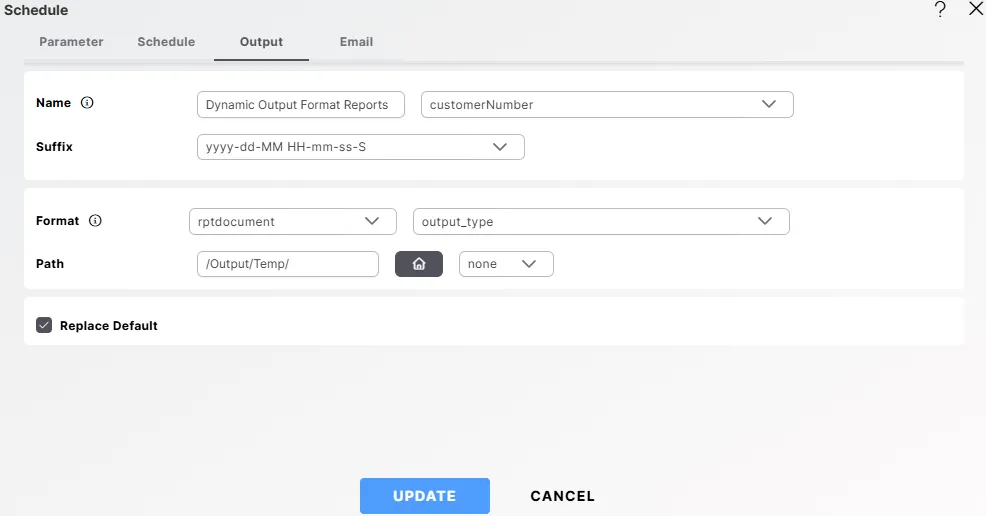Expand the output_type dropdown
Image resolution: width=986 pixels, height=516 pixels.
click(x=601, y=221)
